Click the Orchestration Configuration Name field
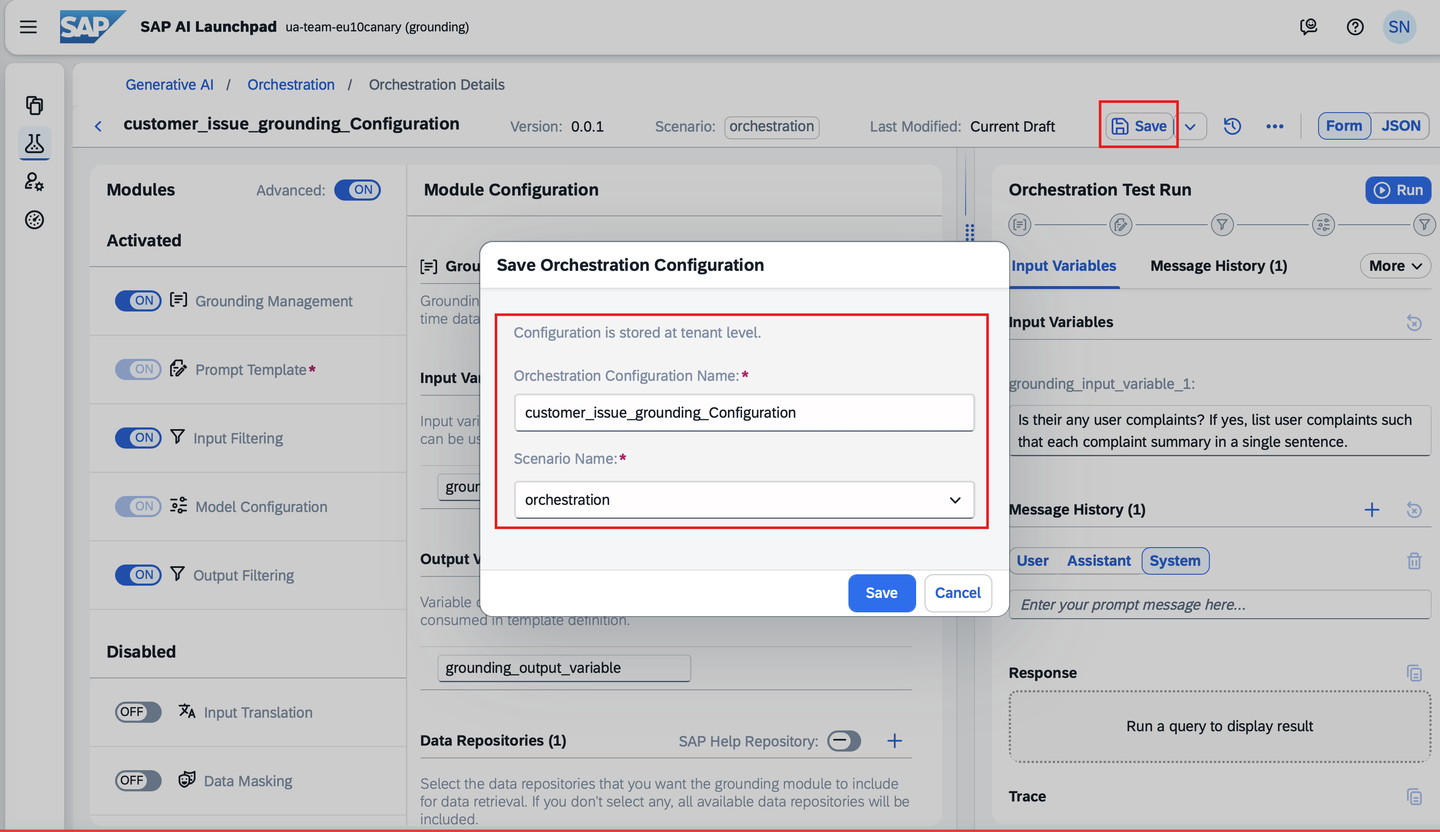The height and width of the screenshot is (832, 1440). [744, 412]
